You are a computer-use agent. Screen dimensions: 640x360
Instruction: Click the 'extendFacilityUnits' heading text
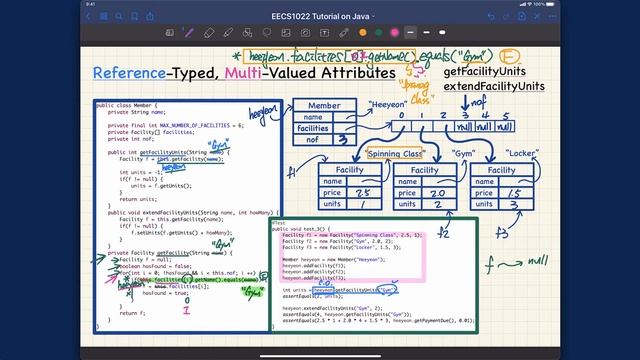[x=494, y=86]
